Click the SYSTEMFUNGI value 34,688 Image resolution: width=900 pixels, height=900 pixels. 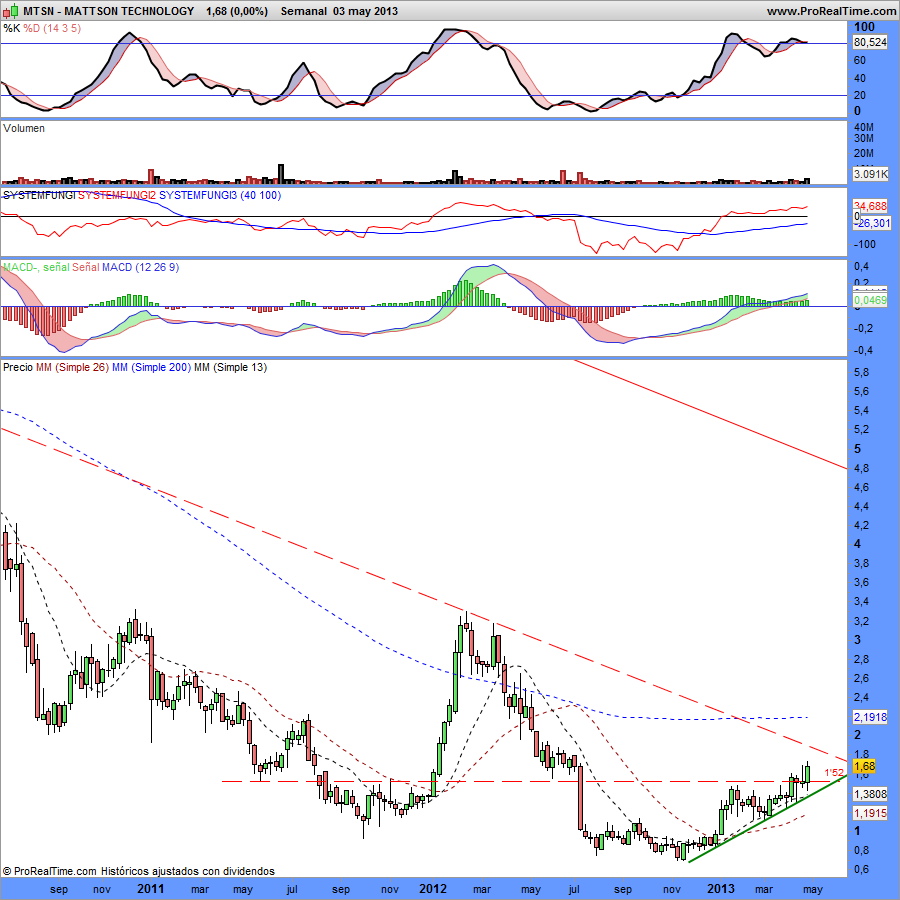pyautogui.click(x=870, y=206)
